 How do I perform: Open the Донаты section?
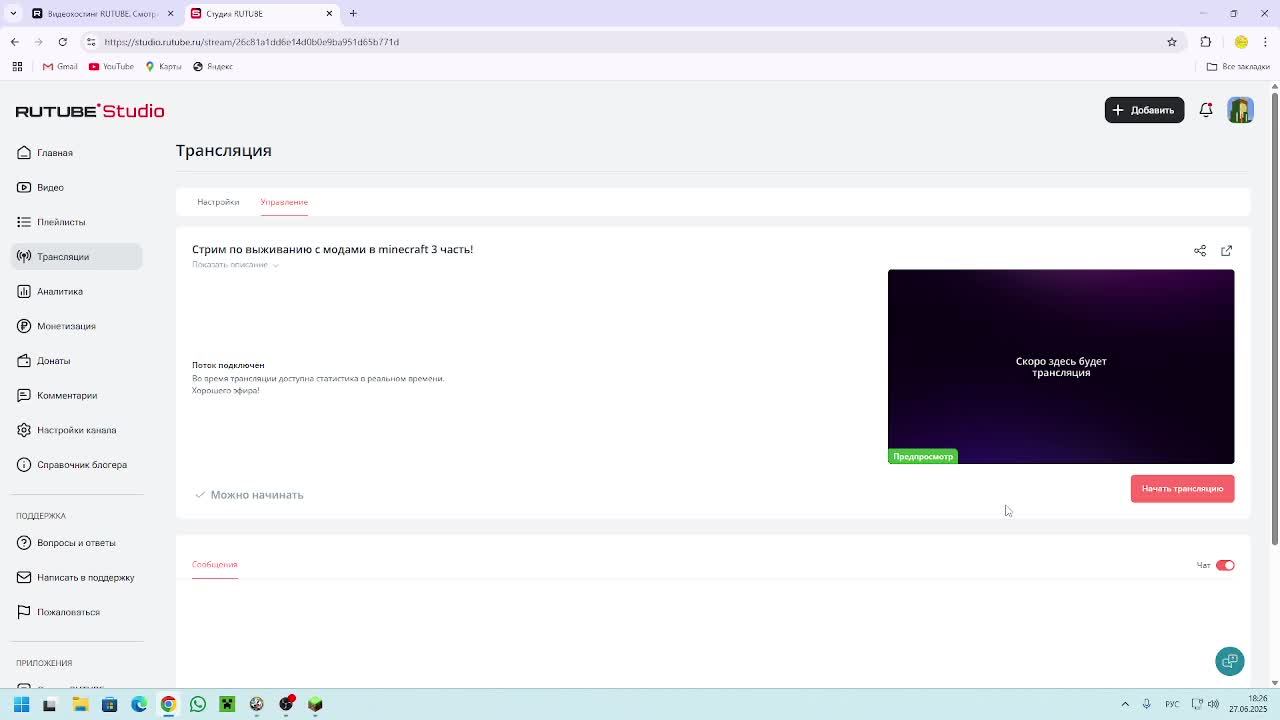coord(44,361)
